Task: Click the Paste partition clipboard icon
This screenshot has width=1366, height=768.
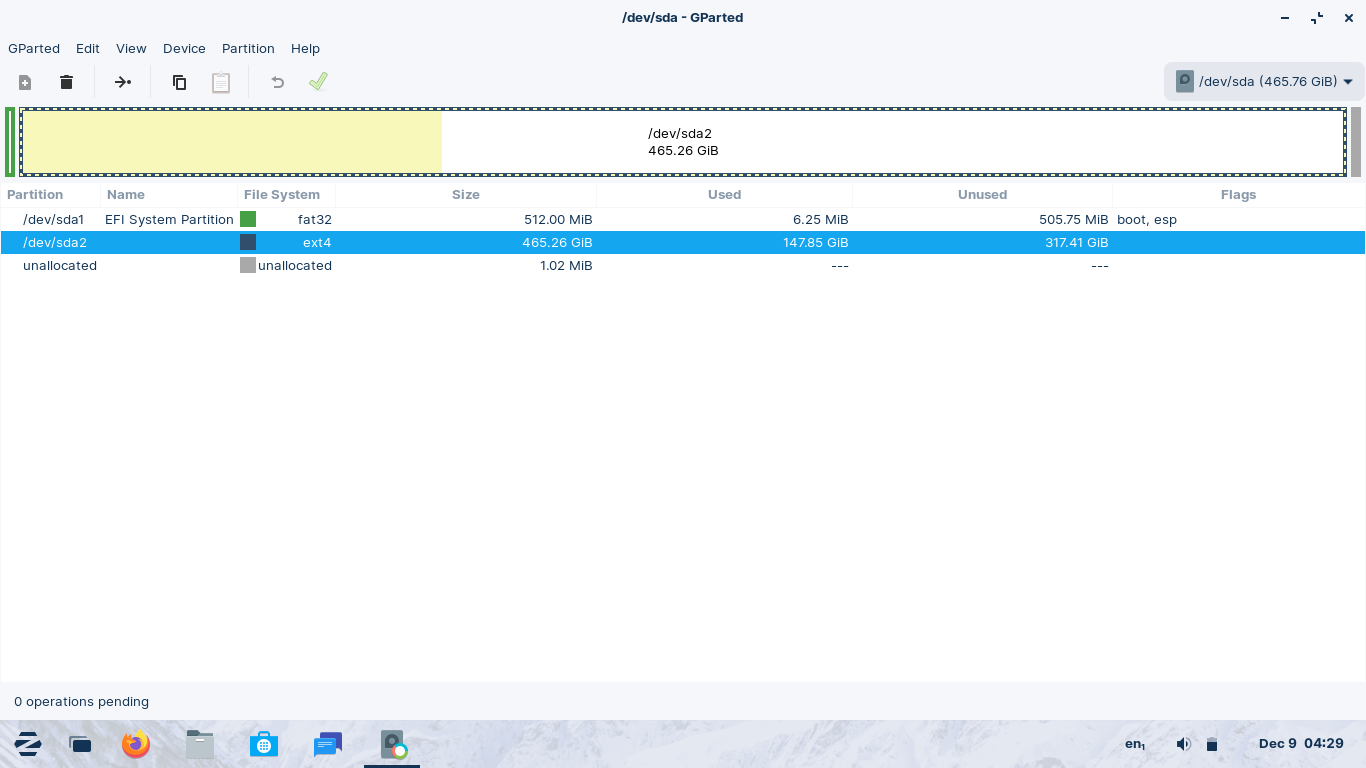Action: (x=221, y=82)
